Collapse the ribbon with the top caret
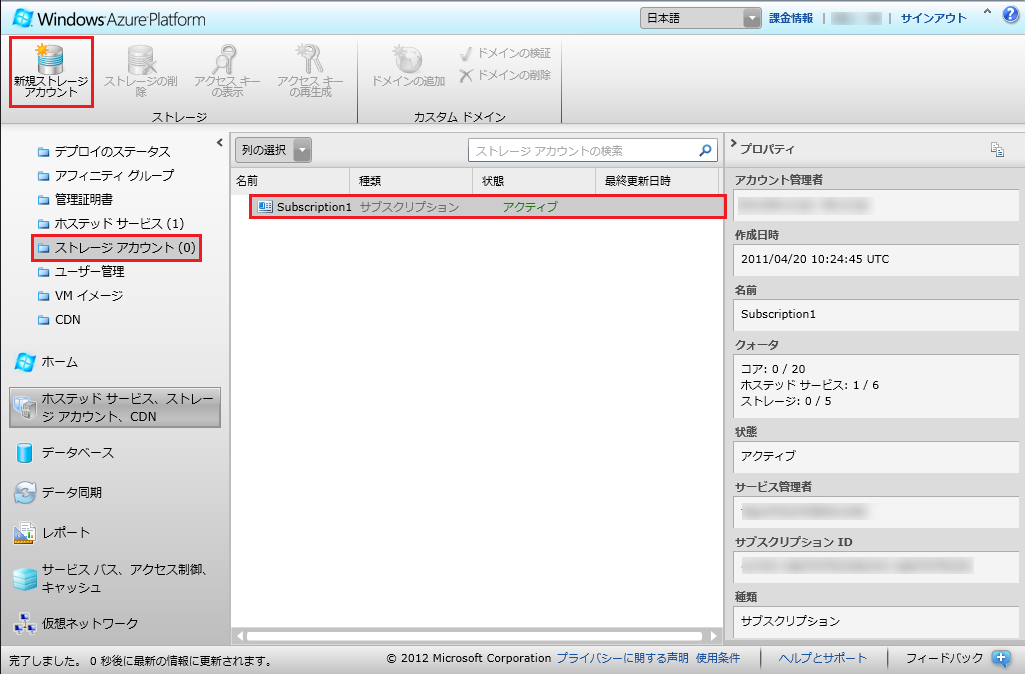 coord(987,12)
